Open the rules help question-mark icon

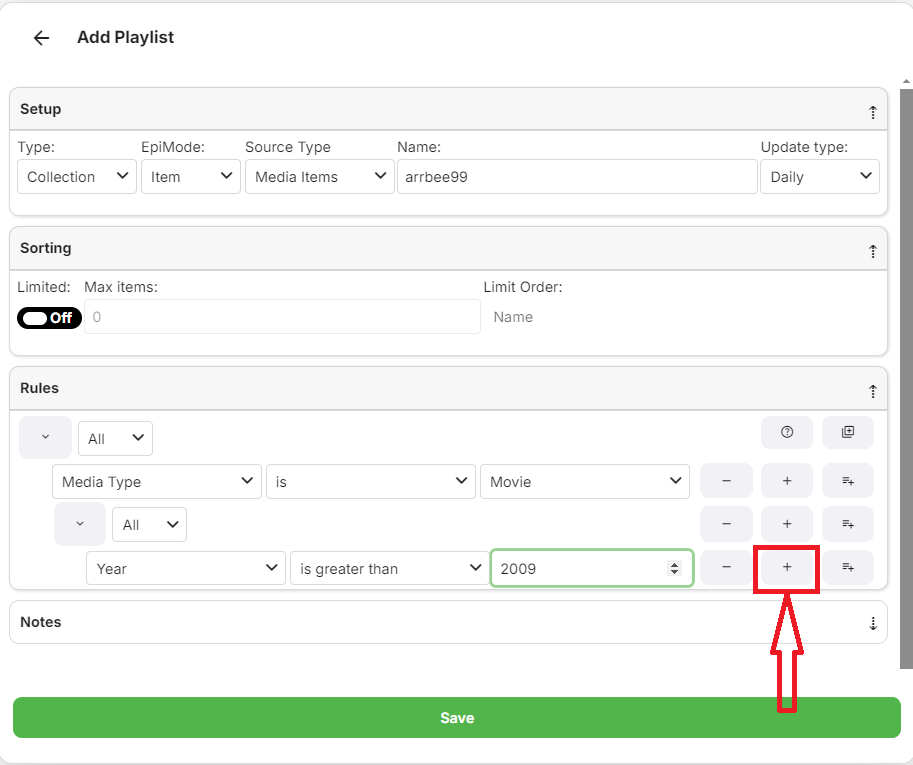click(x=787, y=432)
